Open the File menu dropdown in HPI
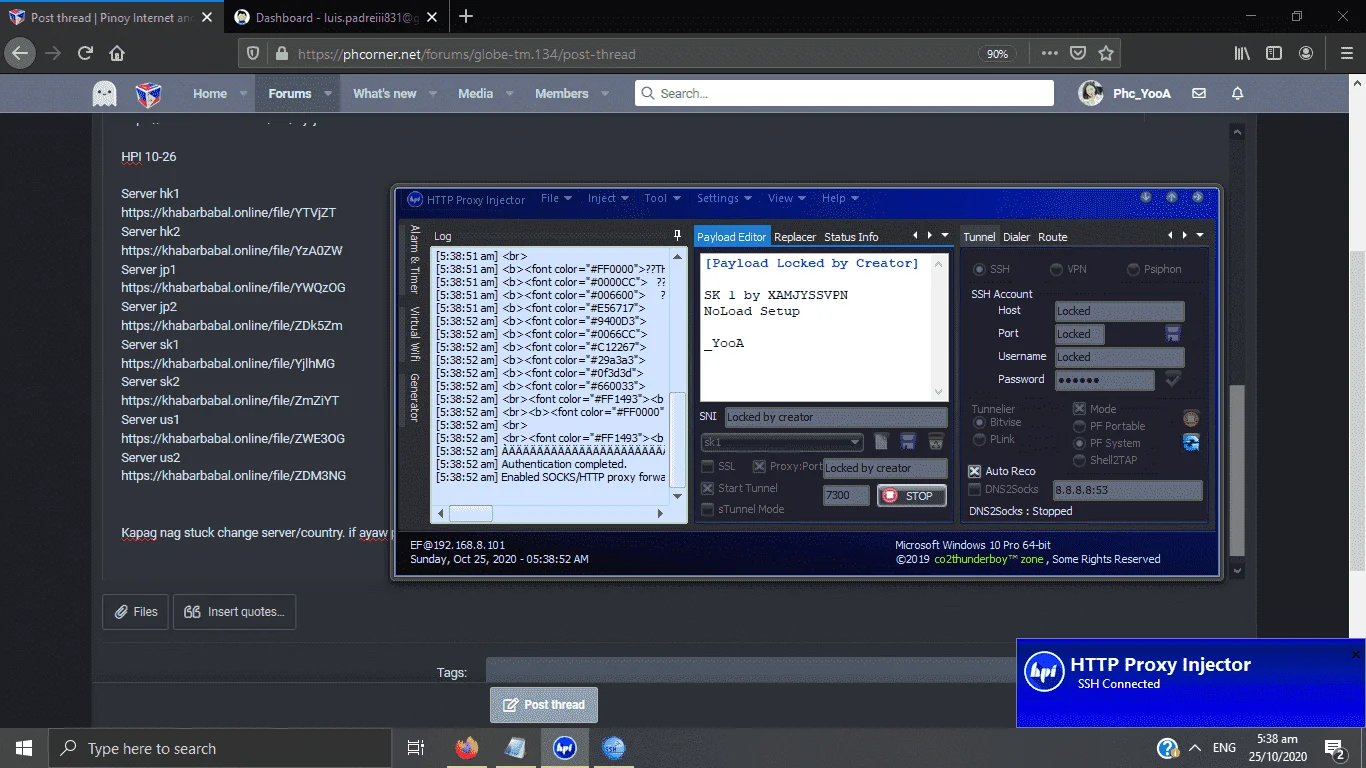 [x=556, y=198]
